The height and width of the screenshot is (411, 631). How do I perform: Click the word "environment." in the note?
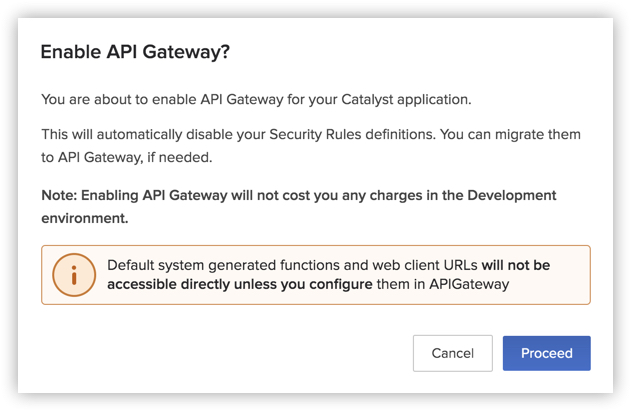pos(85,217)
